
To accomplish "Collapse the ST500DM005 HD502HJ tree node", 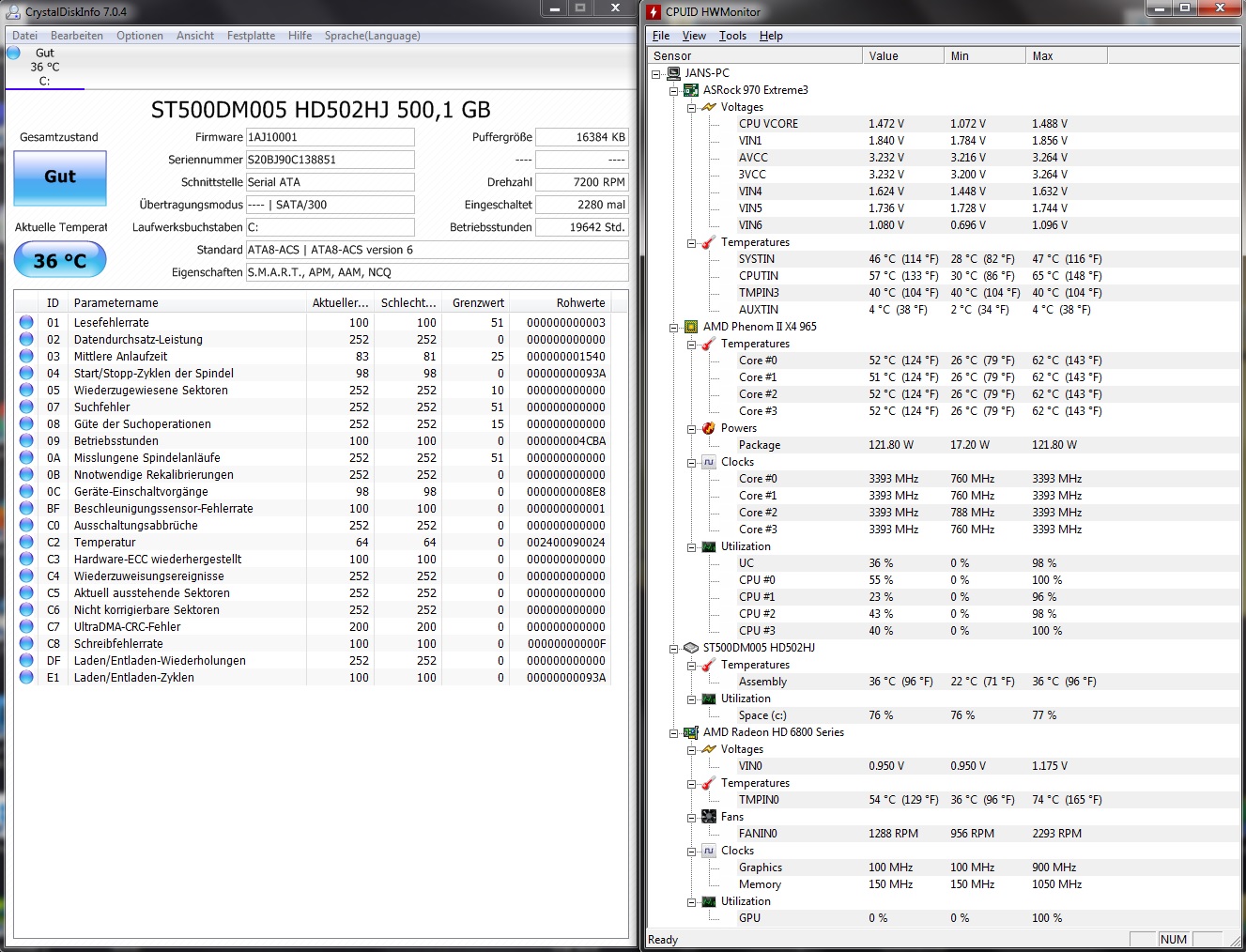I will (x=674, y=649).
